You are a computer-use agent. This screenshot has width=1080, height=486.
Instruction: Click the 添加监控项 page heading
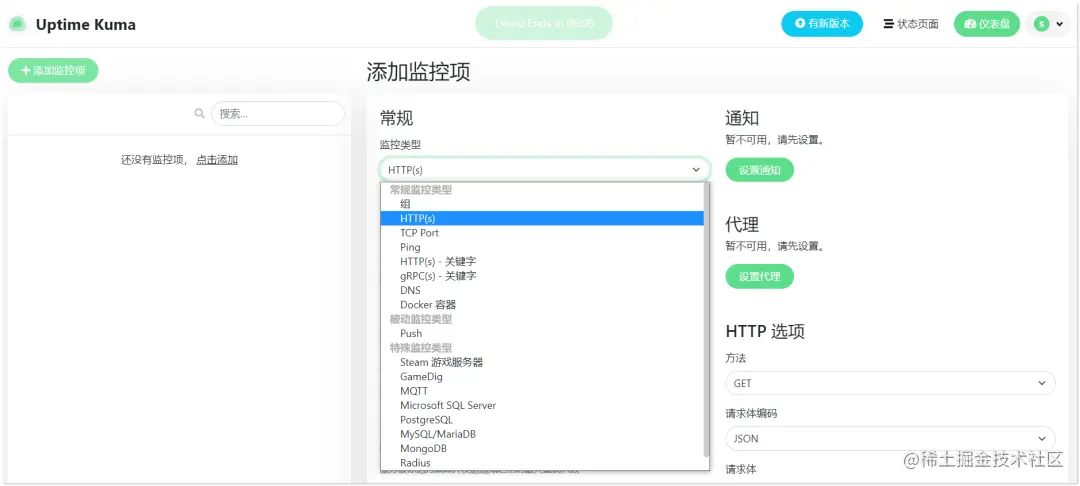point(419,72)
